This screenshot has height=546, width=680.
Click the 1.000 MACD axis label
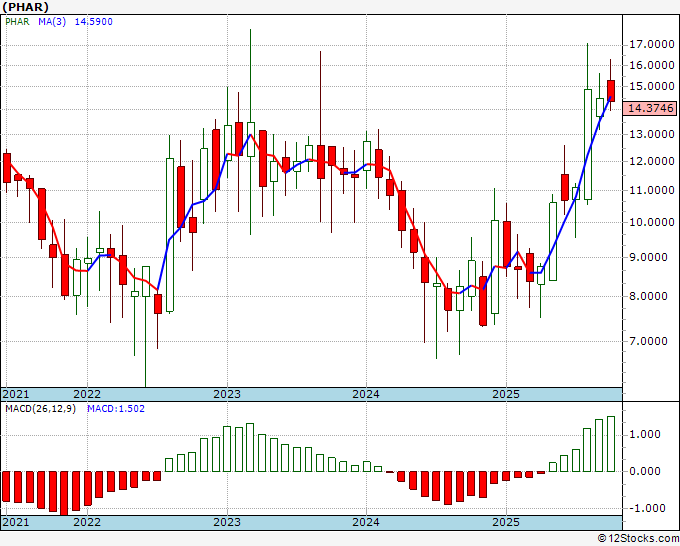coord(646,434)
